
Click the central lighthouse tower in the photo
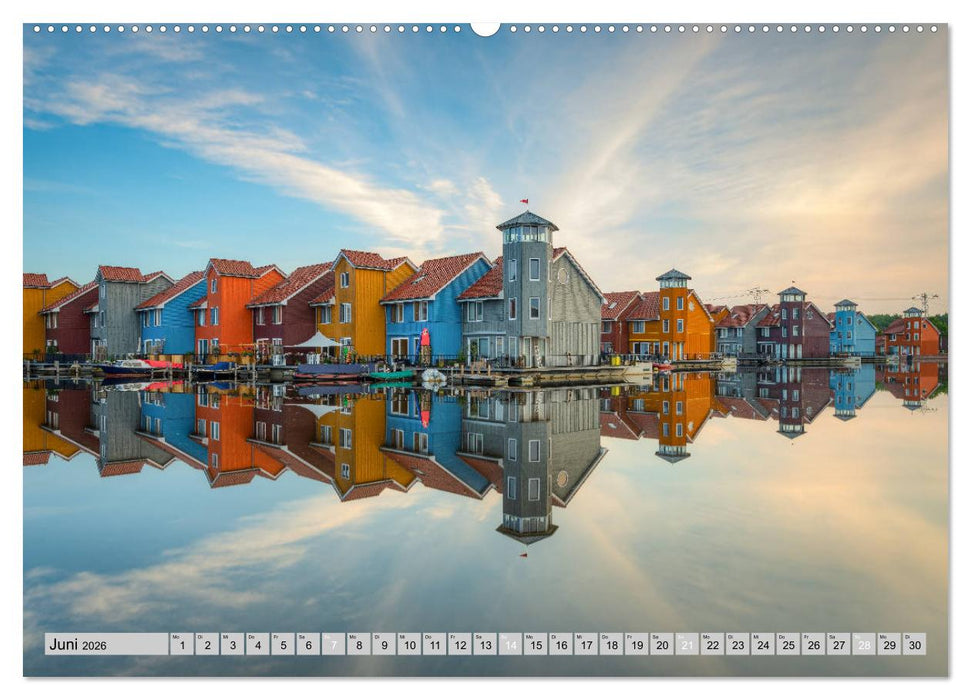pos(527,280)
